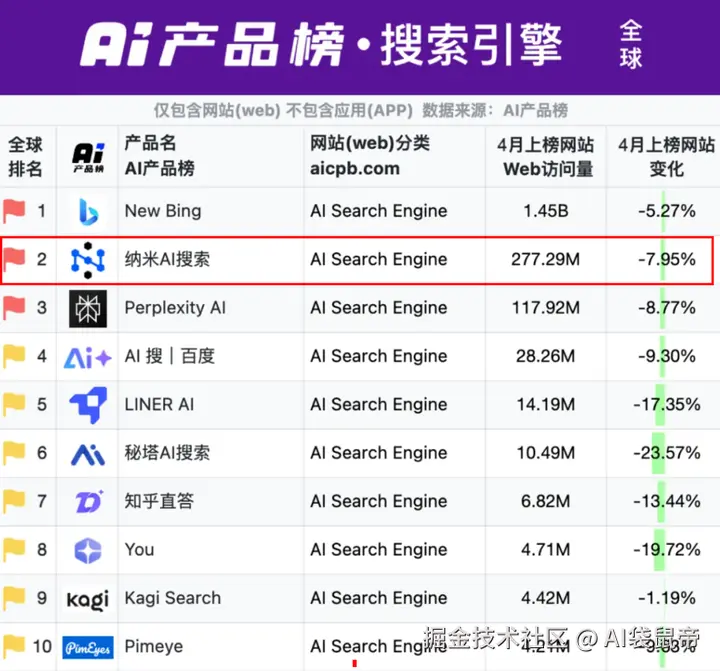Image resolution: width=720 pixels, height=671 pixels.
Task: Click the -23.57% change value
Action: (667, 453)
